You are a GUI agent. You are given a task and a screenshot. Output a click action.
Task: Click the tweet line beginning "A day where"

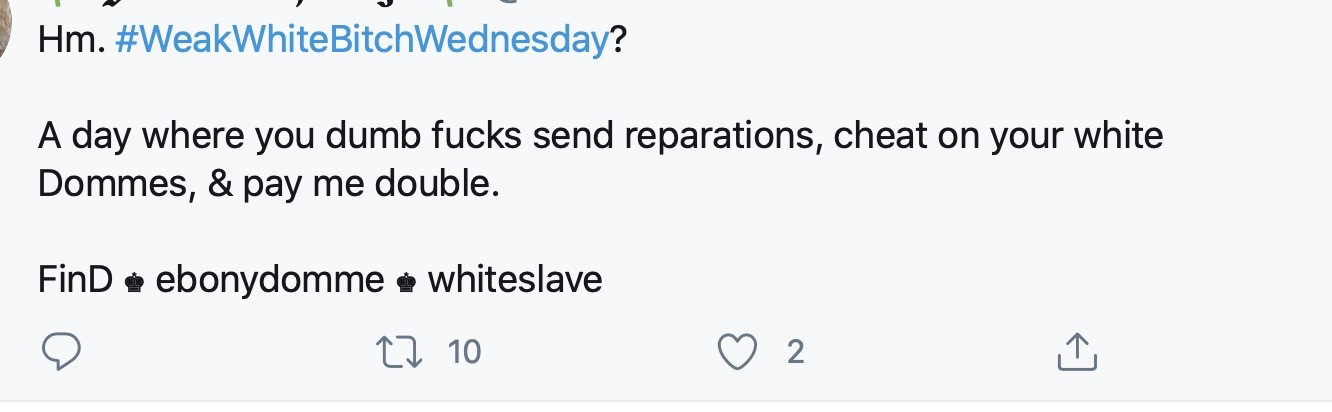point(600,136)
